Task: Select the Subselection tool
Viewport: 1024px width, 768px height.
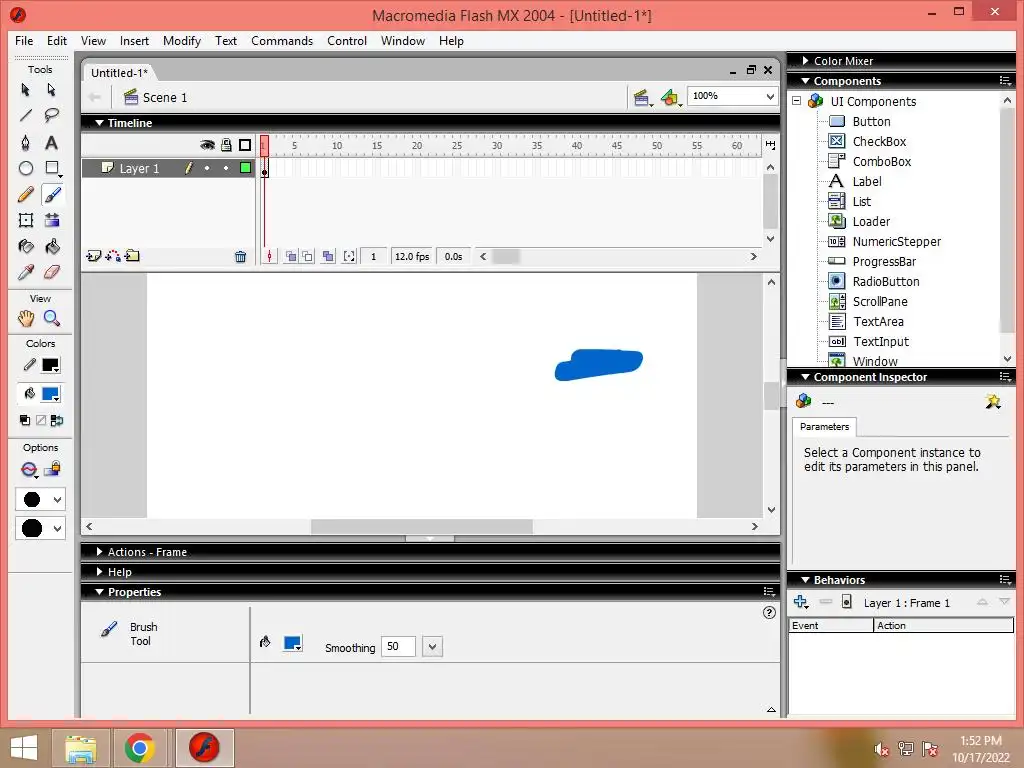Action: [x=52, y=89]
